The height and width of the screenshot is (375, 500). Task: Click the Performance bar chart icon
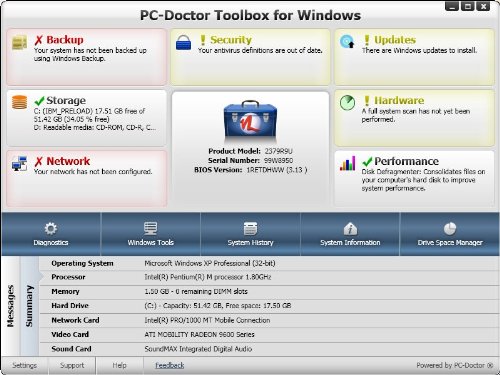pos(347,163)
